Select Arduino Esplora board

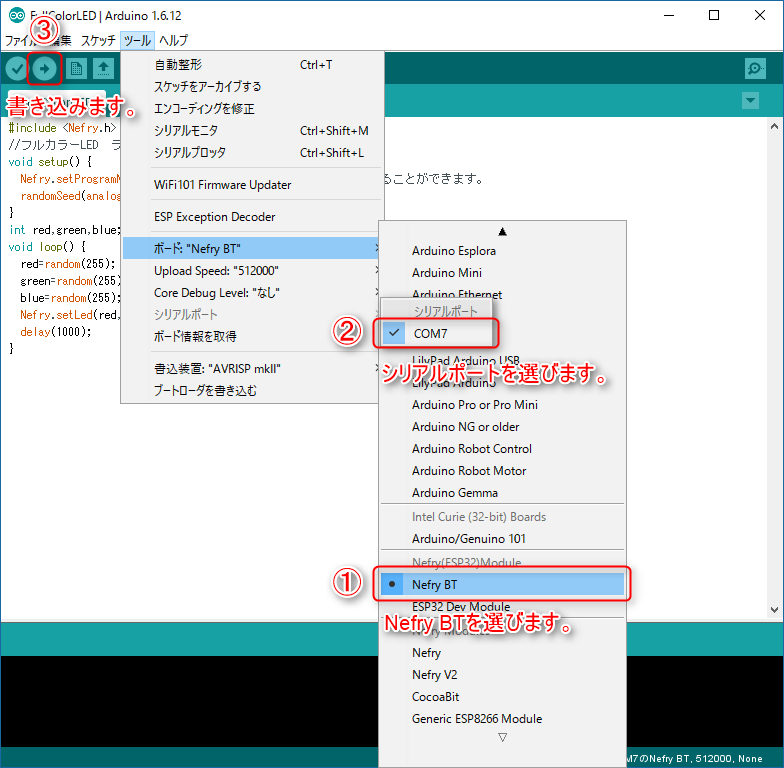502,250
